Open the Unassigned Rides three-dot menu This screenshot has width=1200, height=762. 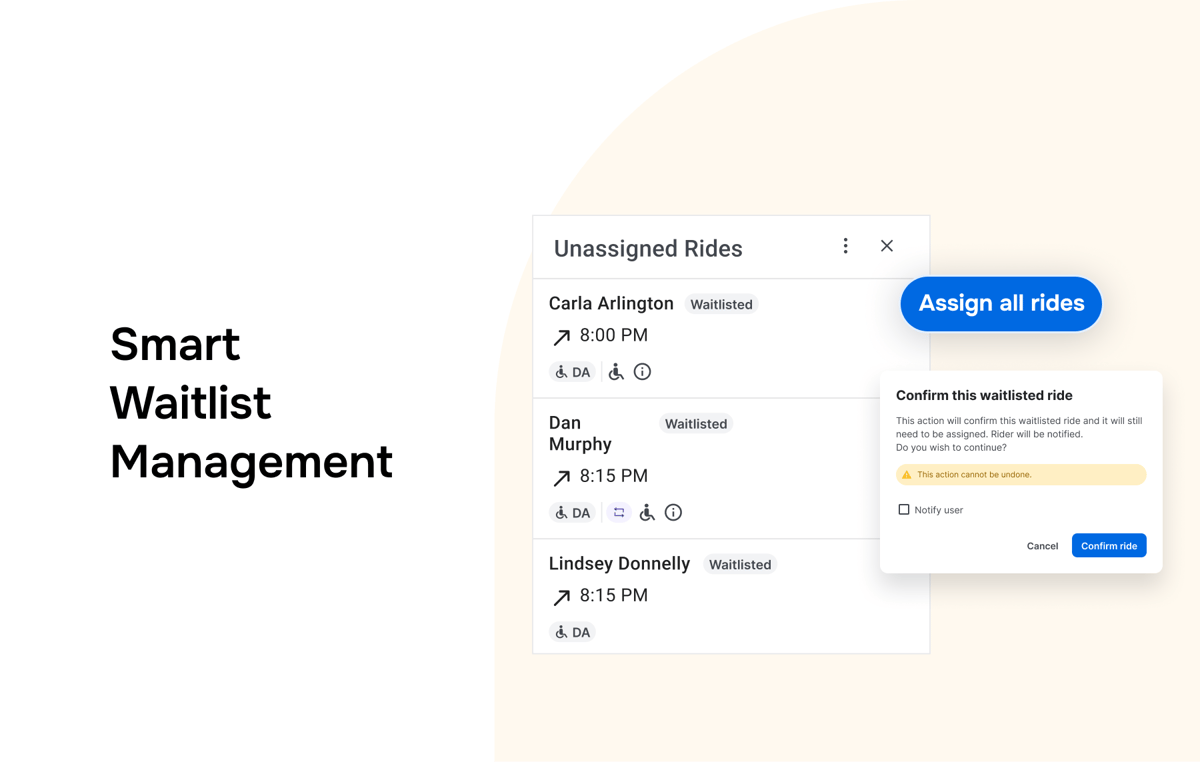tap(845, 246)
